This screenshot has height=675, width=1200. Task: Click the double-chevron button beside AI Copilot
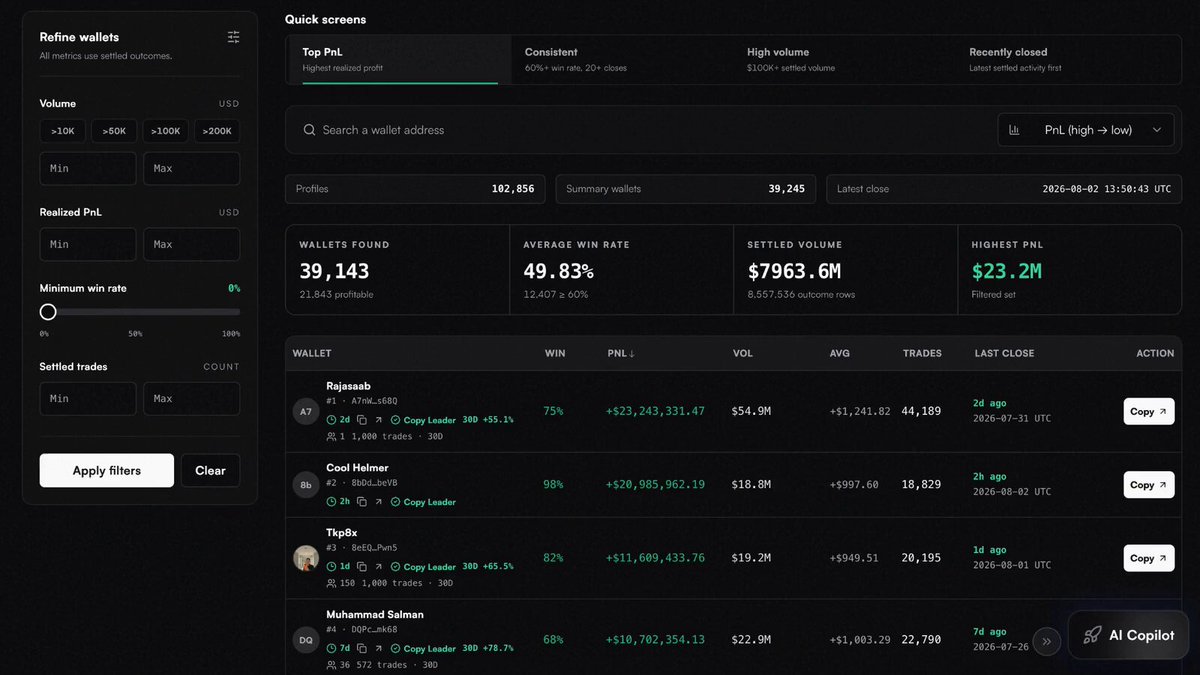click(1047, 641)
